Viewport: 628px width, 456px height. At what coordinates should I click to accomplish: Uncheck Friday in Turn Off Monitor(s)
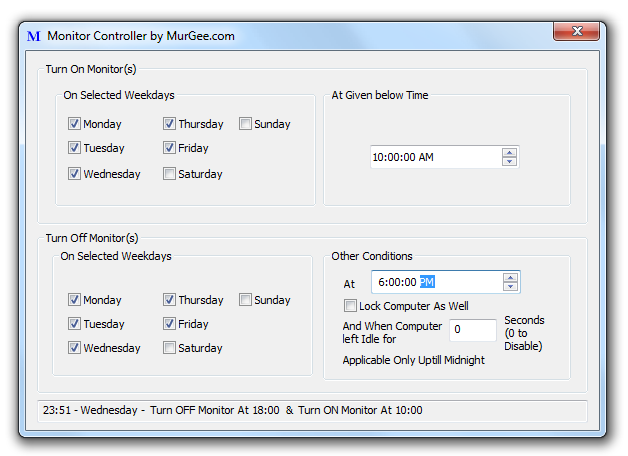pos(169,323)
